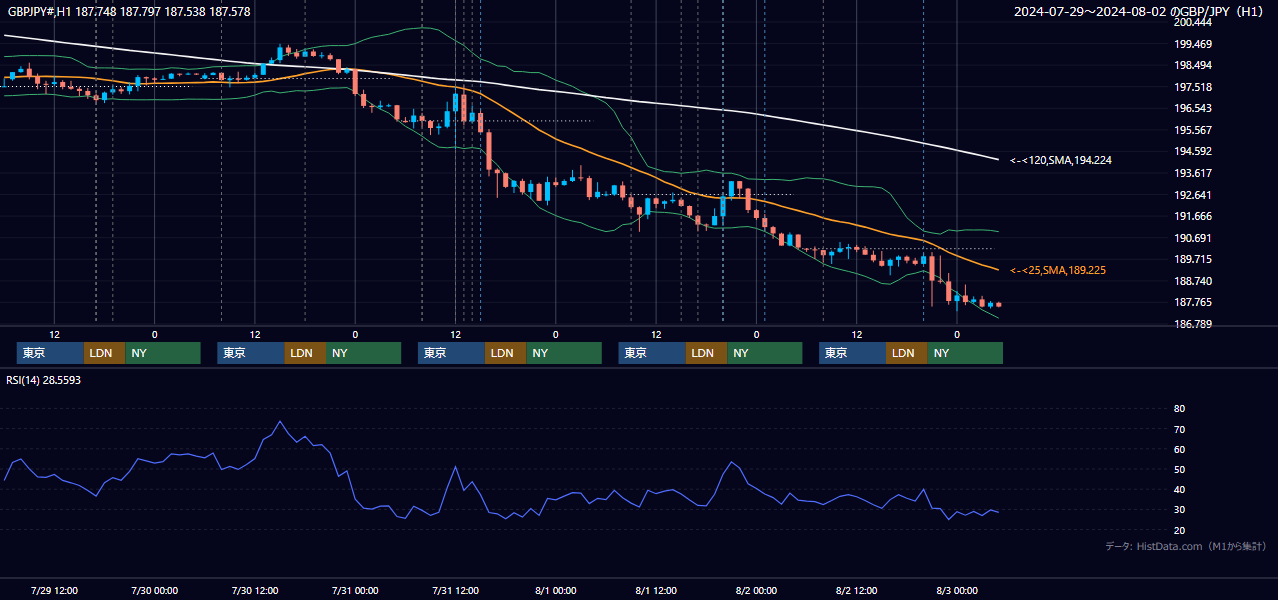Click the 199.469 price axis label
1278x600 pixels.
pos(1193,44)
